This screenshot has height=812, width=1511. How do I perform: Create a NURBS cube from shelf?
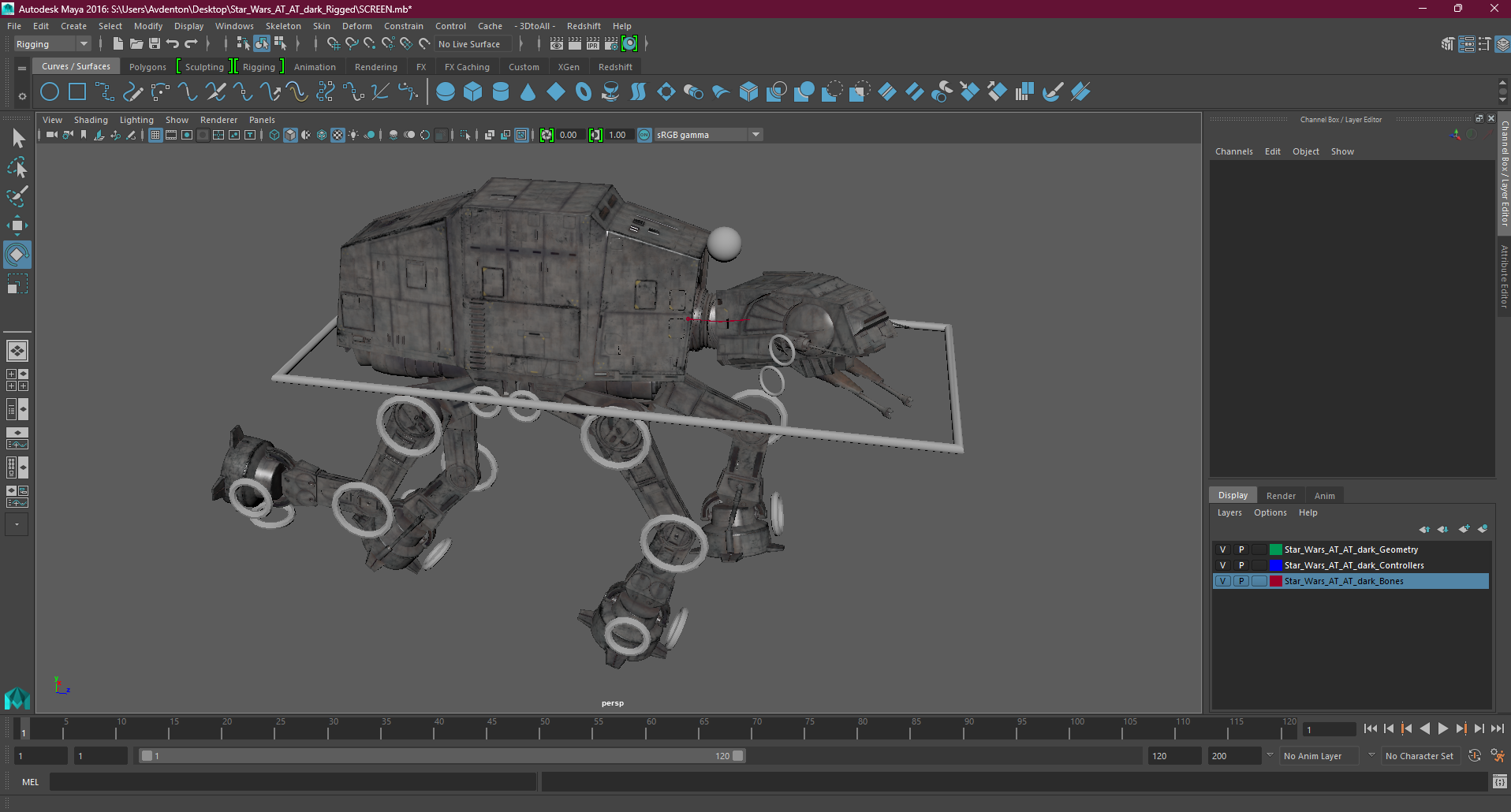pos(473,92)
